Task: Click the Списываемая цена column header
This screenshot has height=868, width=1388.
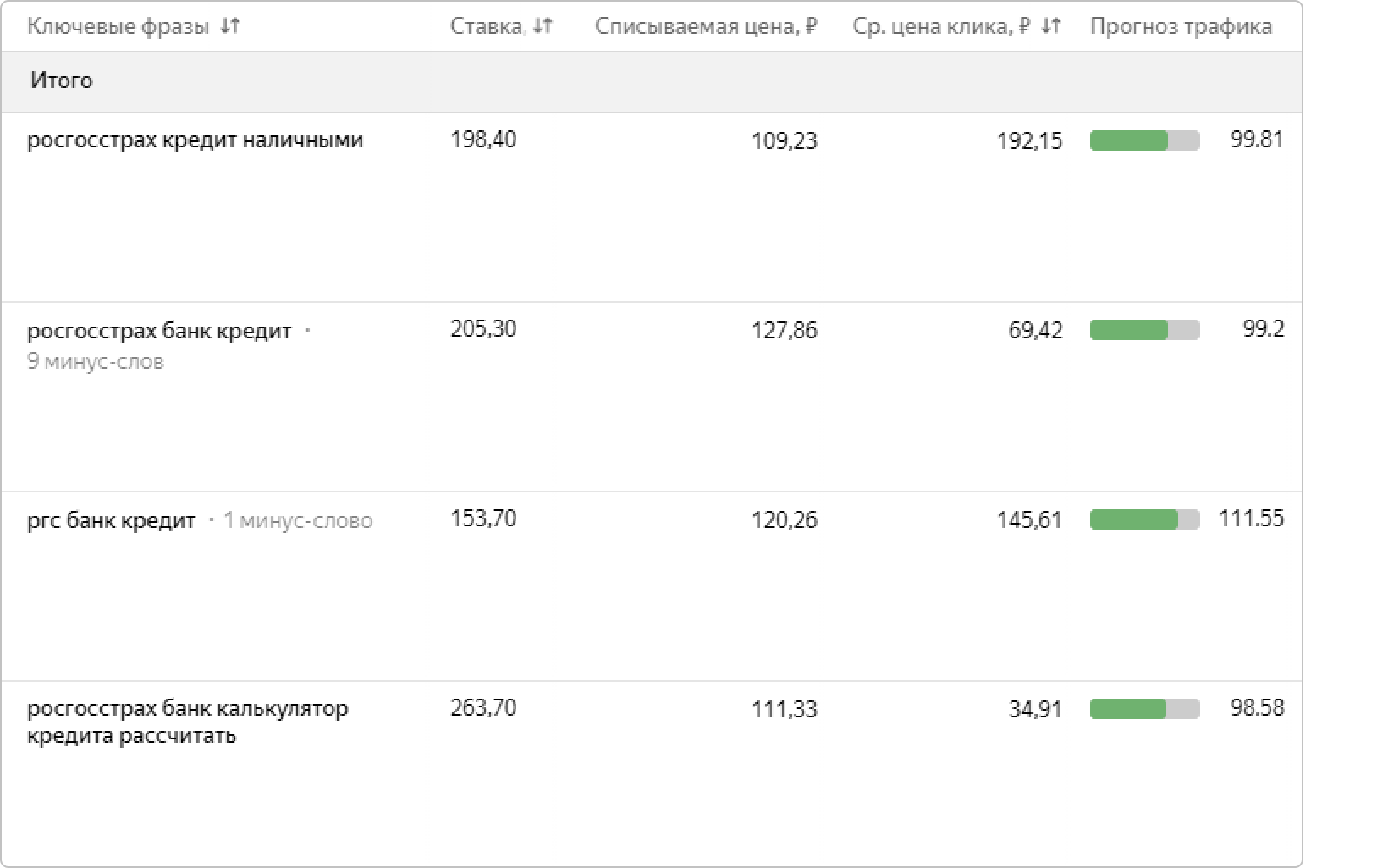Action: click(705, 27)
